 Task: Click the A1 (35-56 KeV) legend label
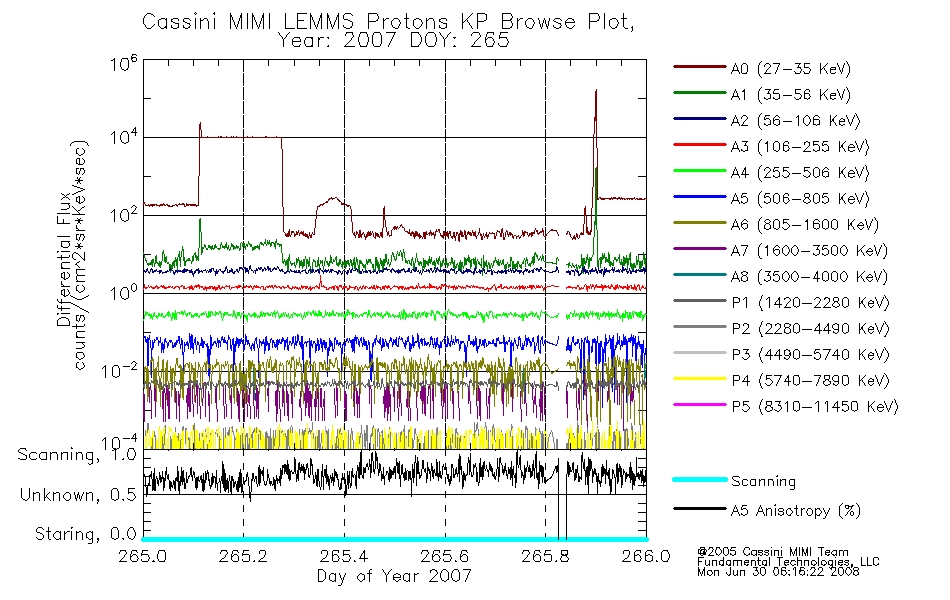point(790,95)
